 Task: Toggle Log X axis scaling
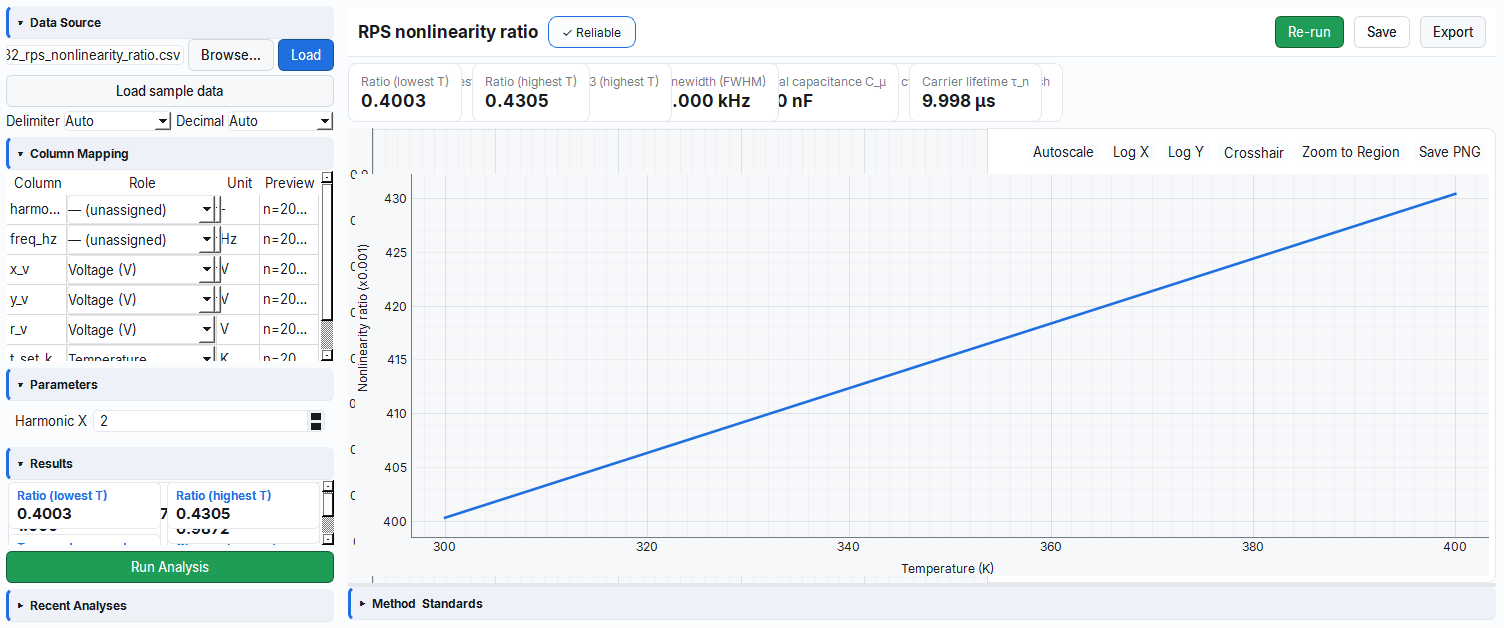coord(1131,152)
